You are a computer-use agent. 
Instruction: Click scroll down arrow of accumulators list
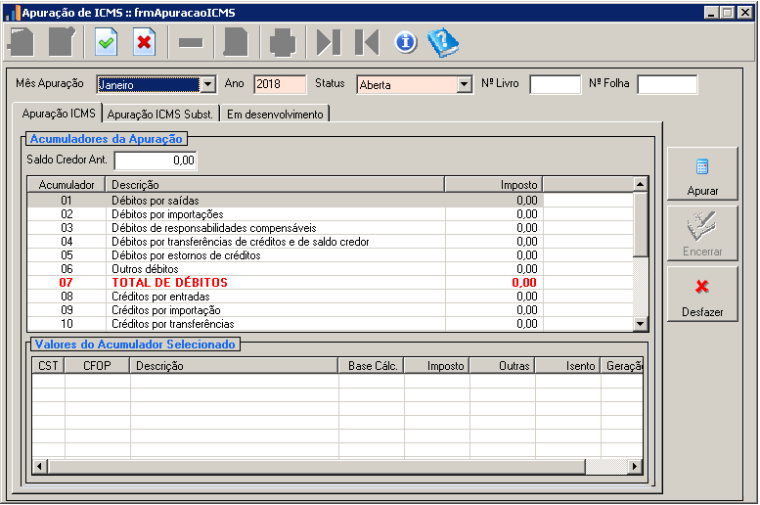coord(640,324)
